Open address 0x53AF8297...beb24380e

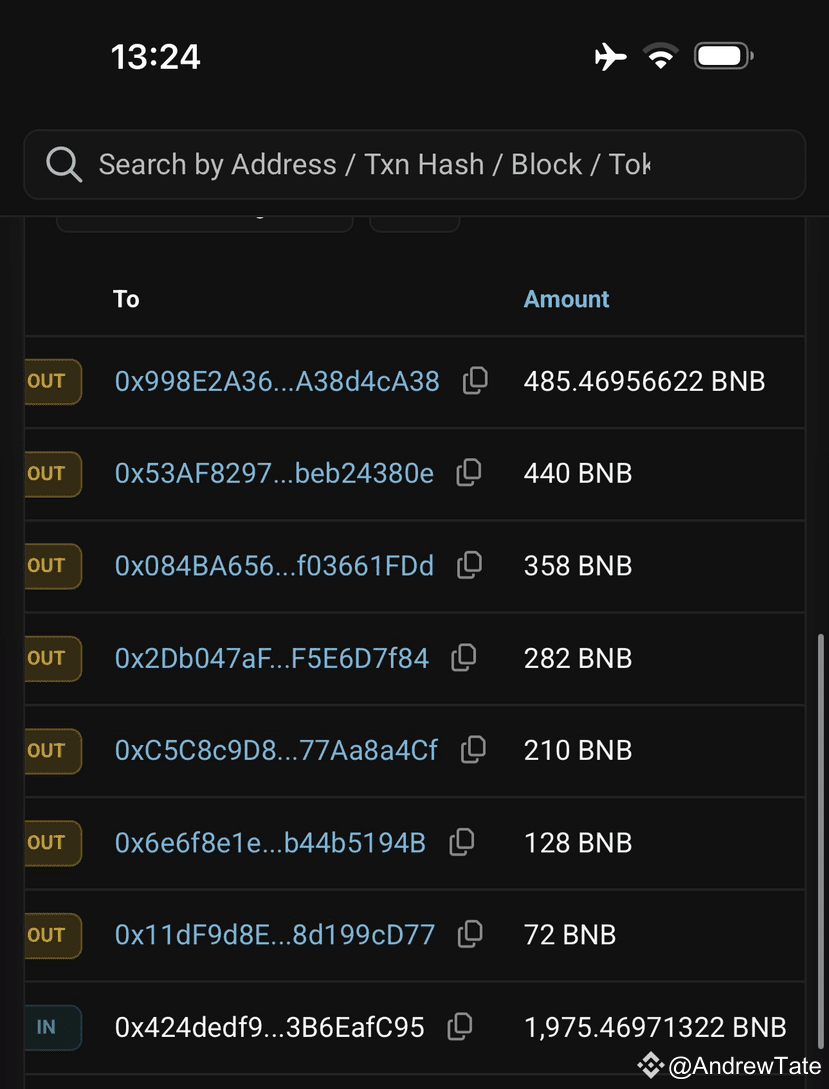pos(274,474)
